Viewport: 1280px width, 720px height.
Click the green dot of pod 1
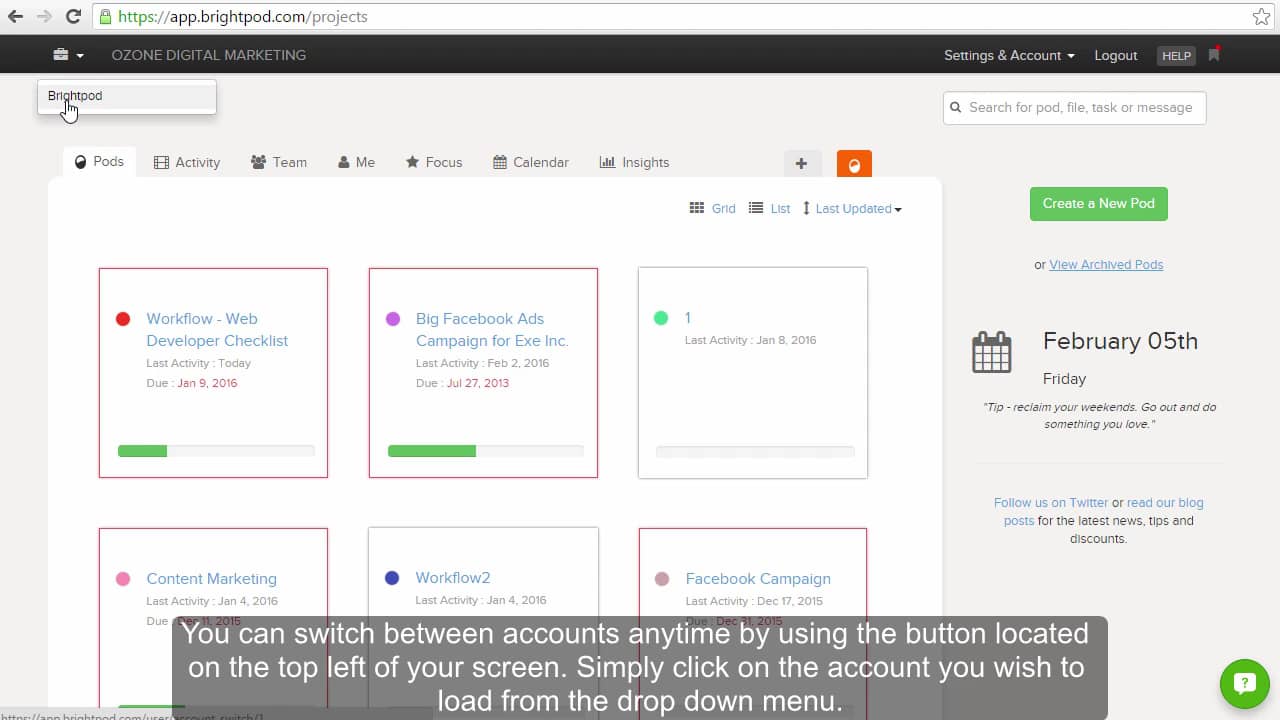(661, 318)
